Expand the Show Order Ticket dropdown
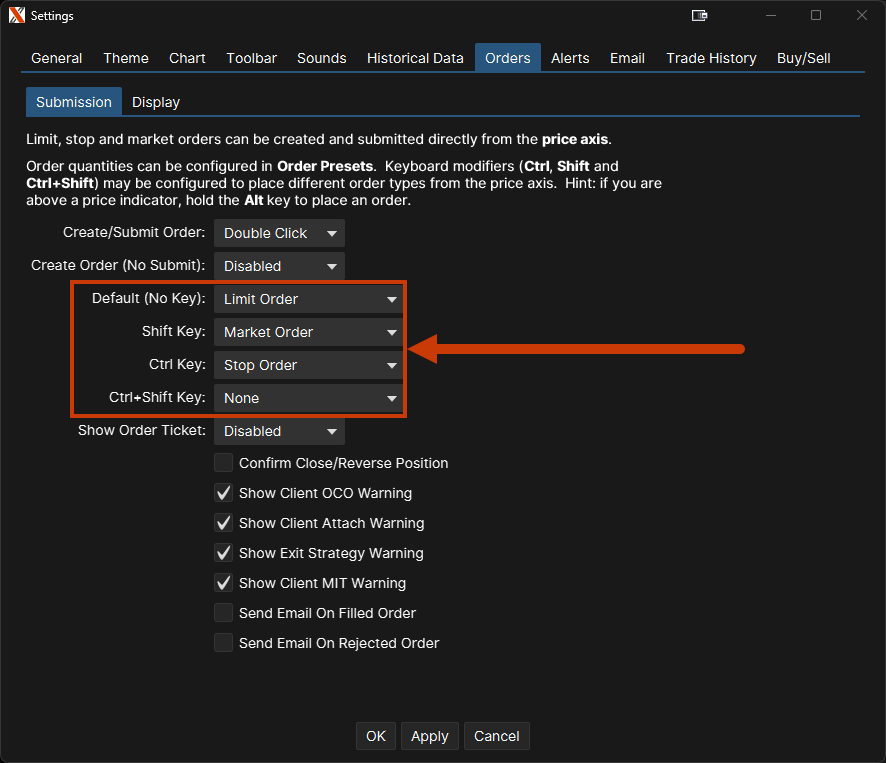The height and width of the screenshot is (763, 886). (x=279, y=431)
